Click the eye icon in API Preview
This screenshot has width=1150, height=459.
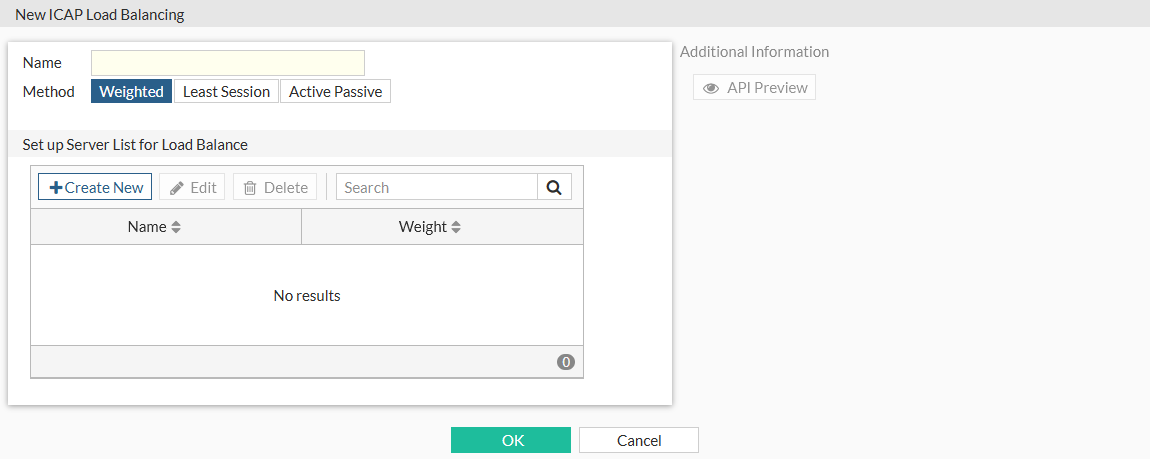point(712,88)
